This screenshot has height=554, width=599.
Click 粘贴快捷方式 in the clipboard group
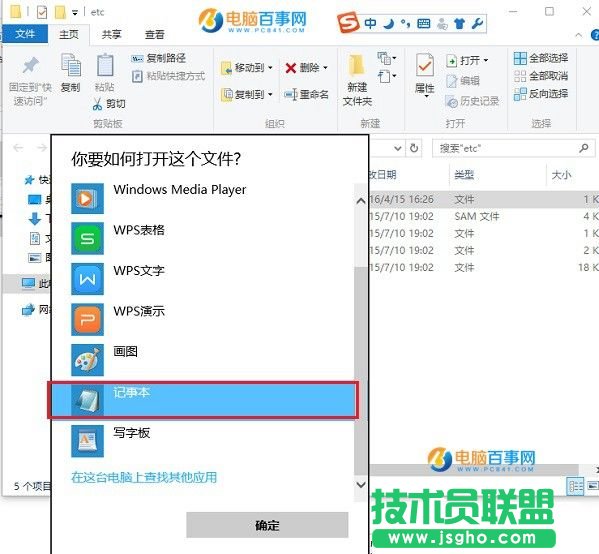[168, 76]
